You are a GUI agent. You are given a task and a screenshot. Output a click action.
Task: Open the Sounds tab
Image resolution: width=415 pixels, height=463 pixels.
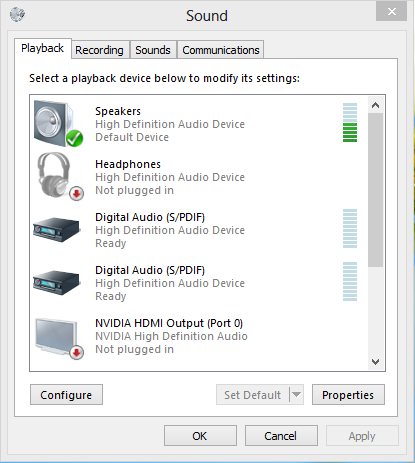point(153,50)
